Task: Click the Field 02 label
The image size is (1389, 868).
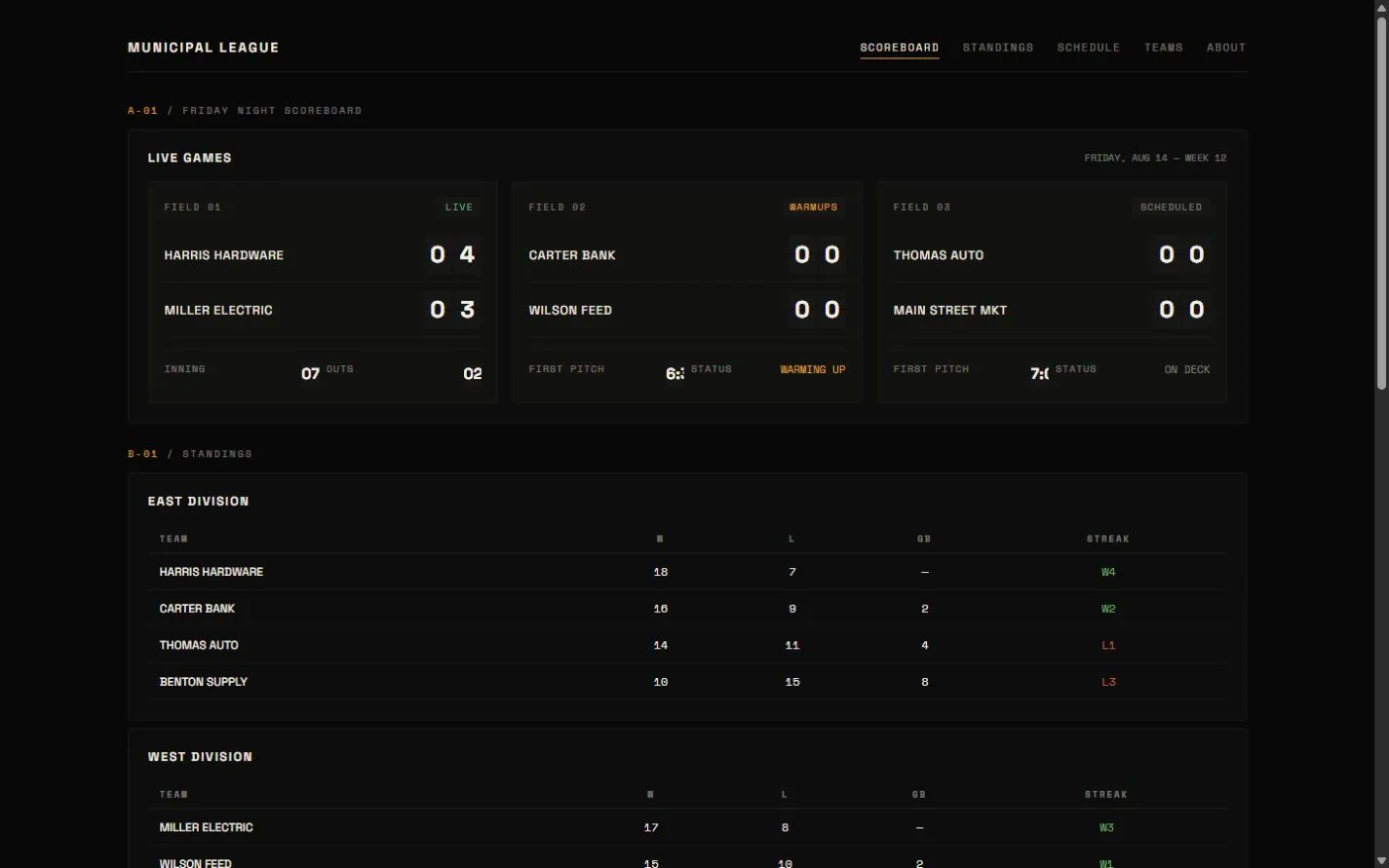Action: click(x=557, y=208)
